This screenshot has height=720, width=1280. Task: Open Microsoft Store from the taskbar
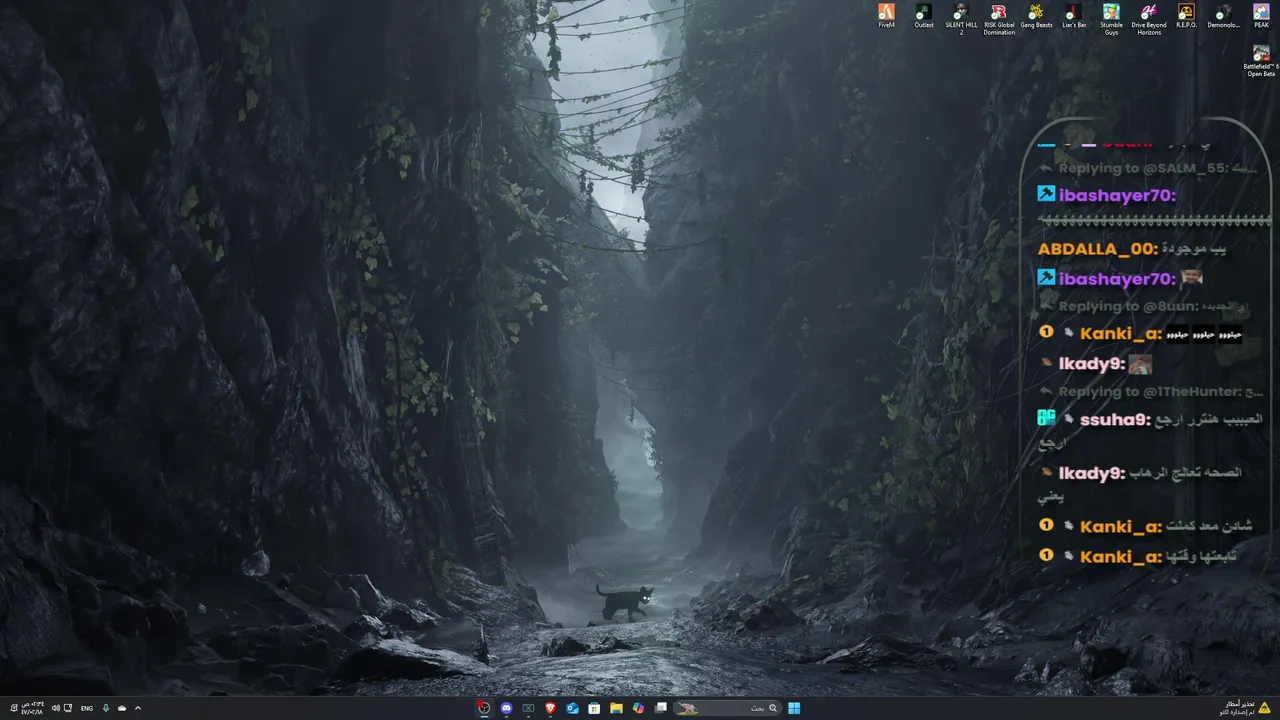coord(594,708)
